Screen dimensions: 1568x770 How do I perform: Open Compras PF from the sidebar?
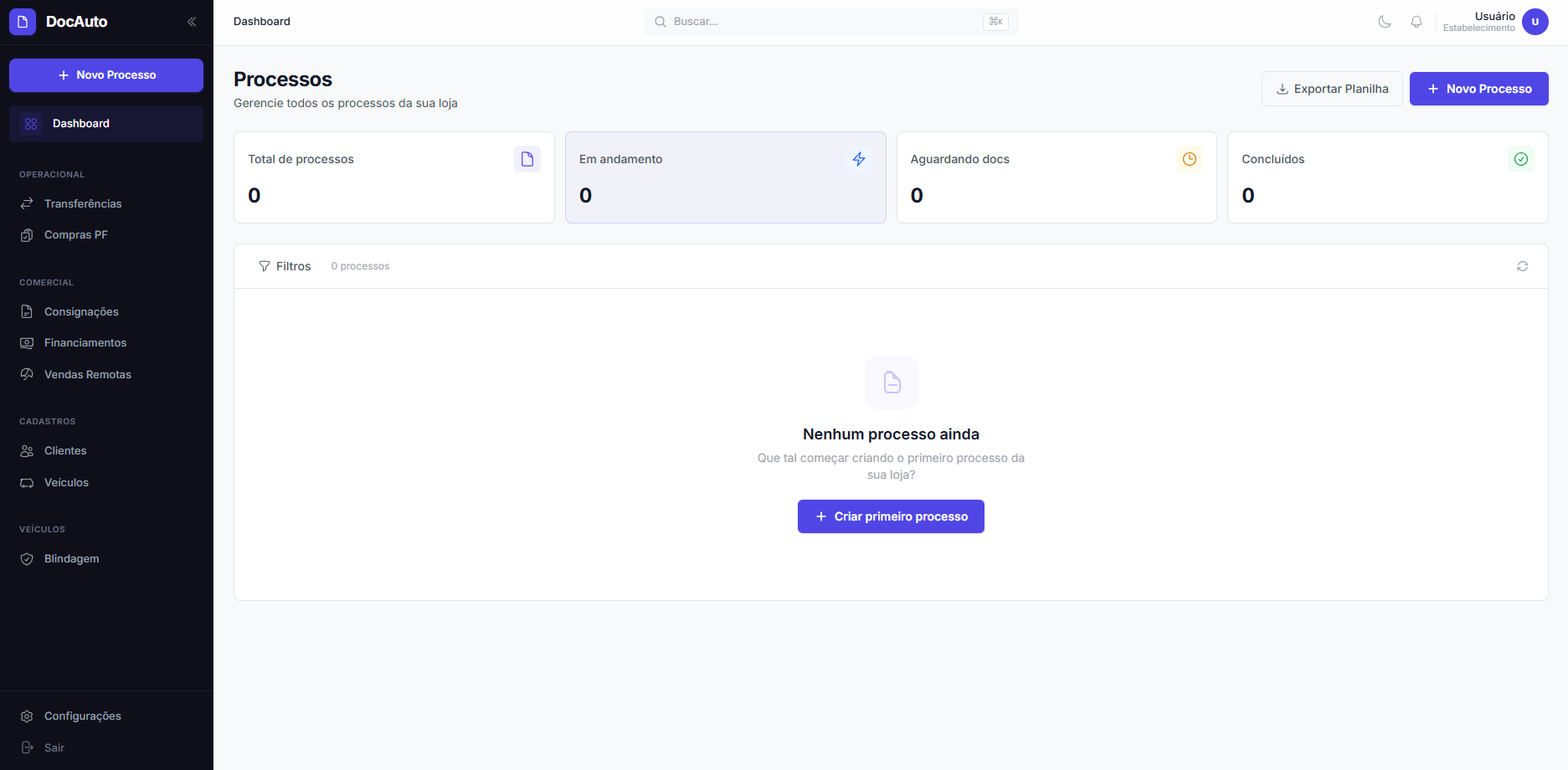click(x=75, y=234)
